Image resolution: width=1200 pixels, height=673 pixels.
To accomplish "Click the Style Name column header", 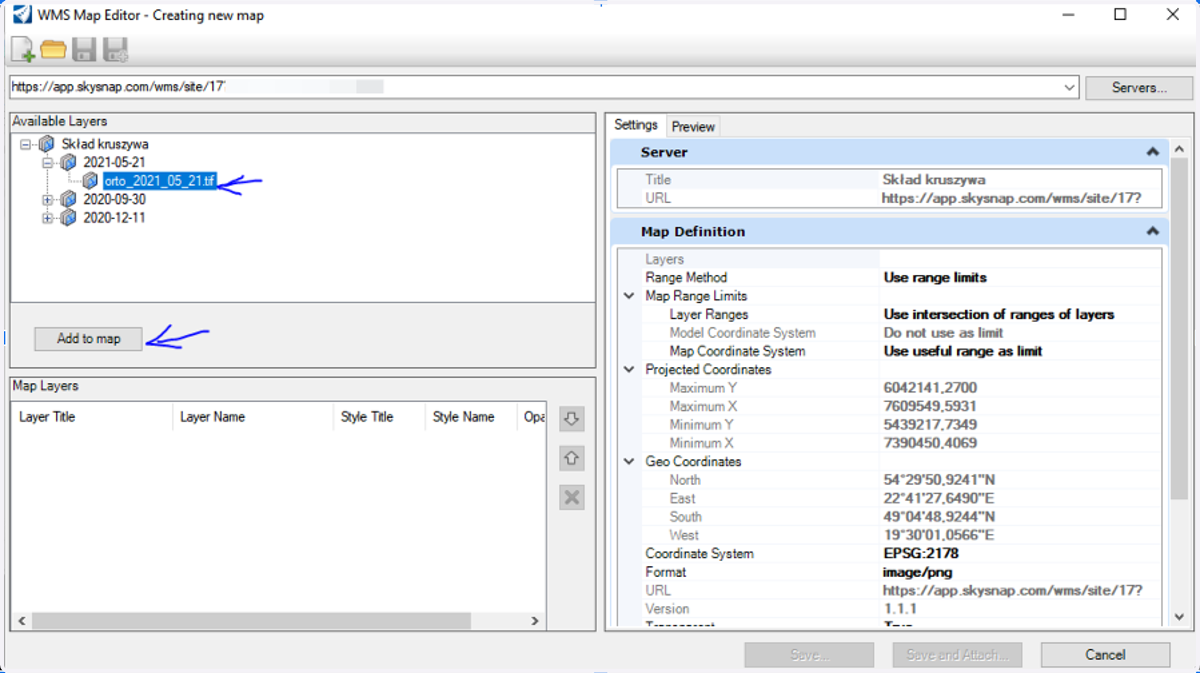I will click(x=472, y=417).
